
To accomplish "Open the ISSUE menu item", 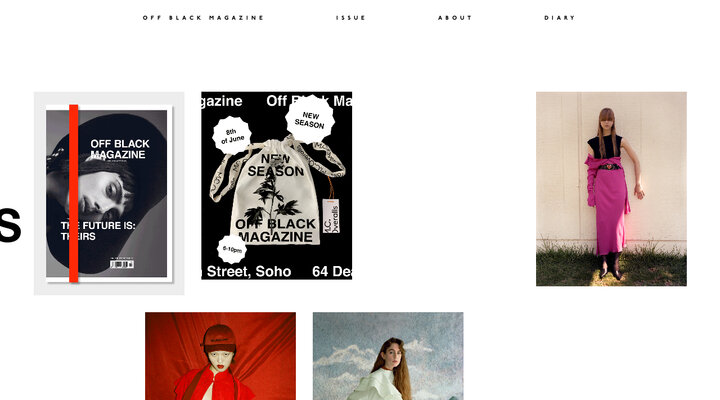I will [350, 18].
